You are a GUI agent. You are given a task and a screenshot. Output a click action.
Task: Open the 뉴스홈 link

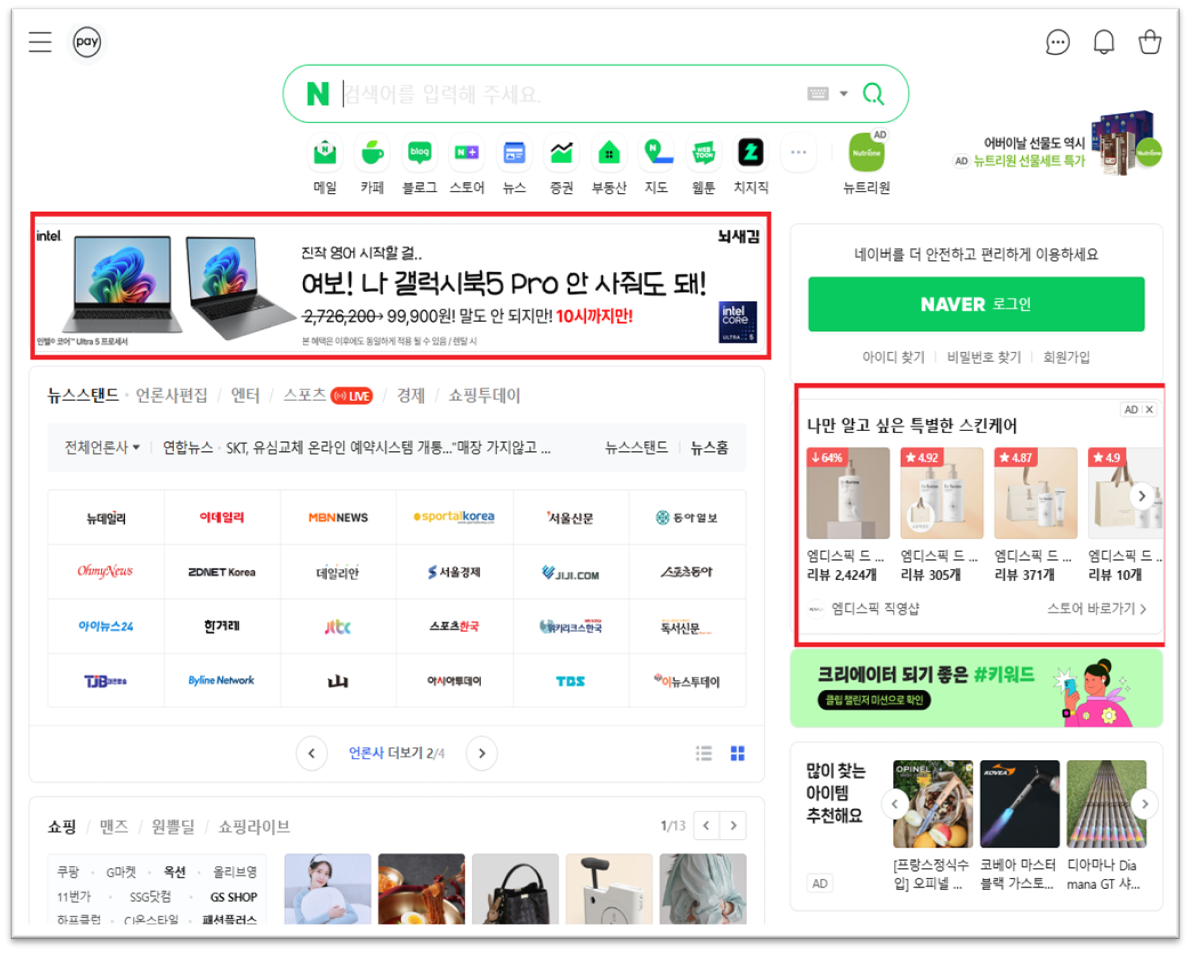point(710,448)
